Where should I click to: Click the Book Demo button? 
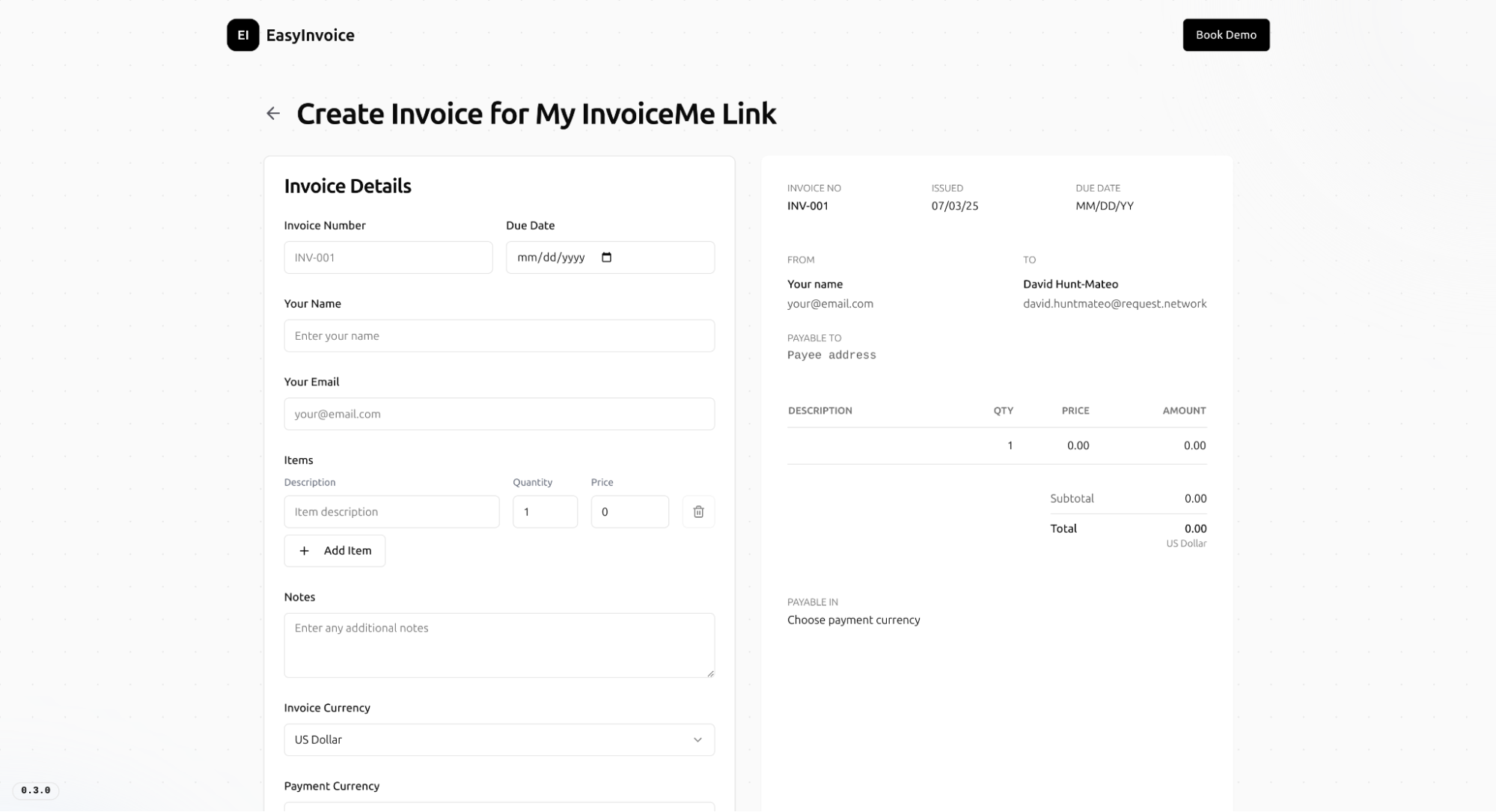coord(1225,35)
